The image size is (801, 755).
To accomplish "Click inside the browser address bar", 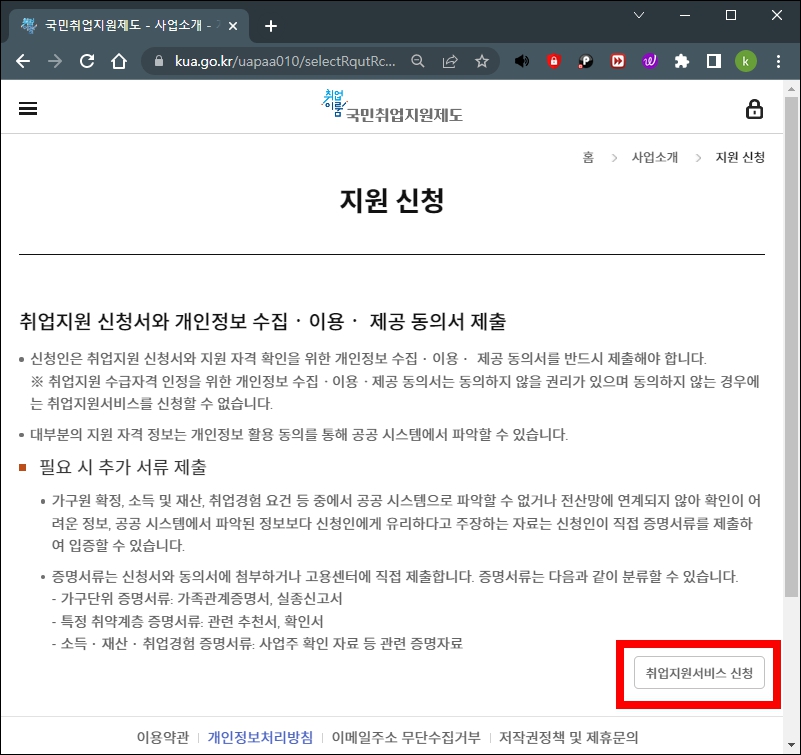I will [290, 60].
